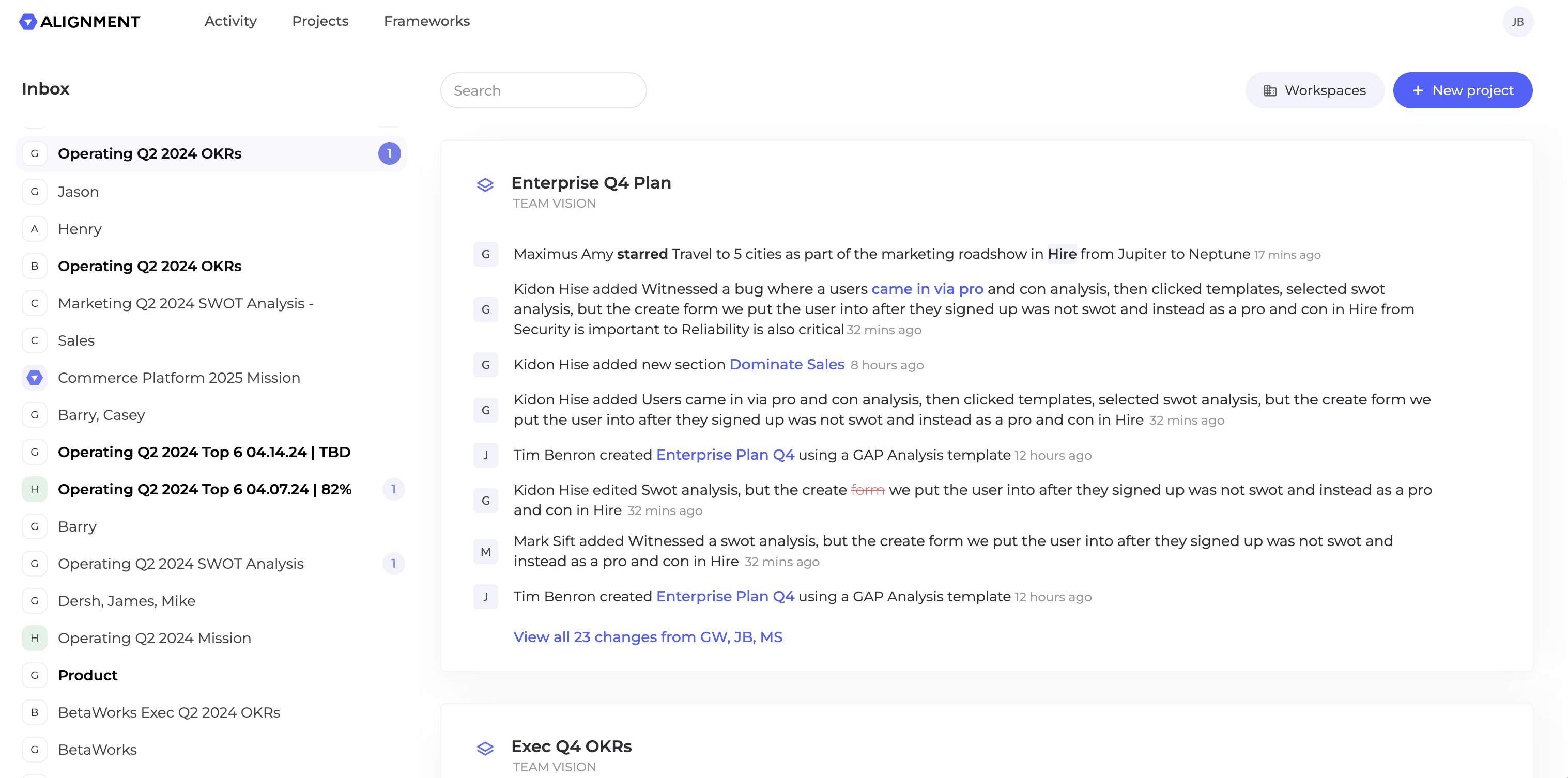The image size is (1568, 778).
Task: Click the building icon inside the Workspaces button
Action: point(1270,90)
